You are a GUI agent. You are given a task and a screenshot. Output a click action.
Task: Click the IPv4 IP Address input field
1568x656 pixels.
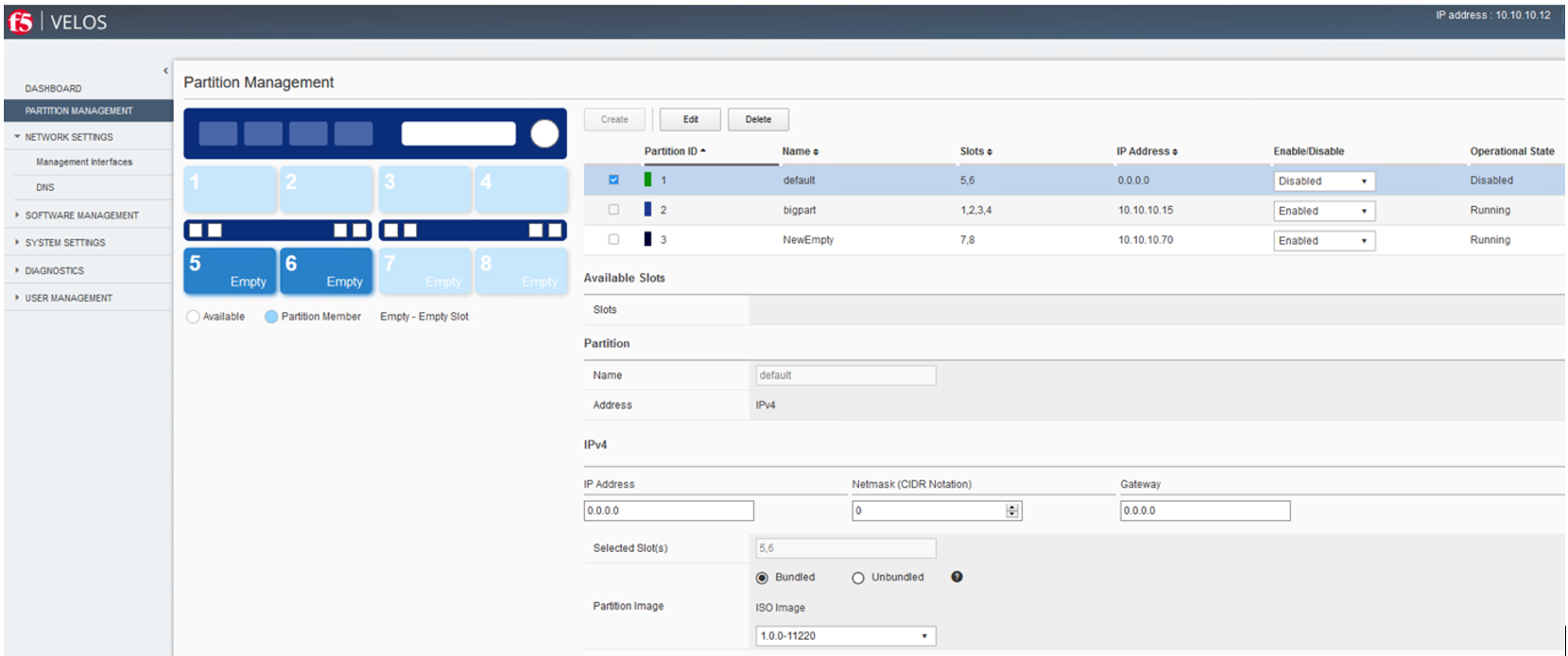click(x=669, y=510)
